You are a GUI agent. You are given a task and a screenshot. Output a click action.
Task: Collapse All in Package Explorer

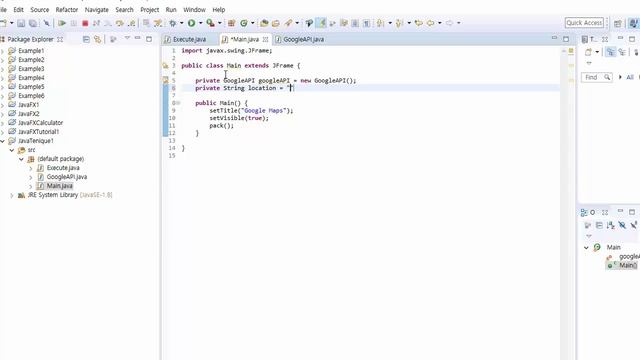pyautogui.click(x=86, y=39)
